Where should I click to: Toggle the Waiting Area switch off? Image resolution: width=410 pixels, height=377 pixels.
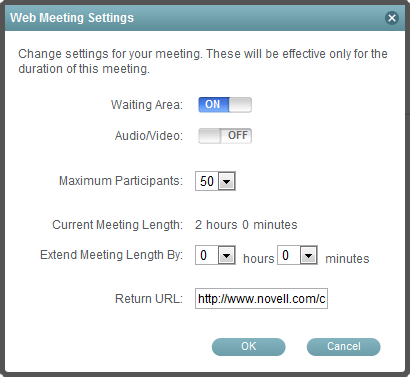(x=225, y=105)
